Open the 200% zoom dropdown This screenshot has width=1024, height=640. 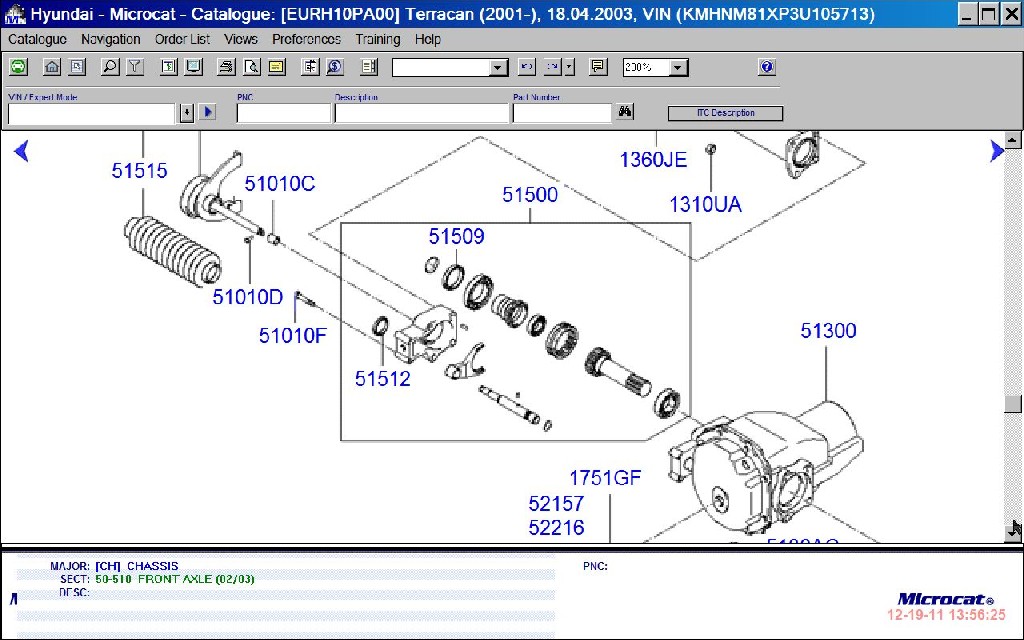[x=678, y=67]
